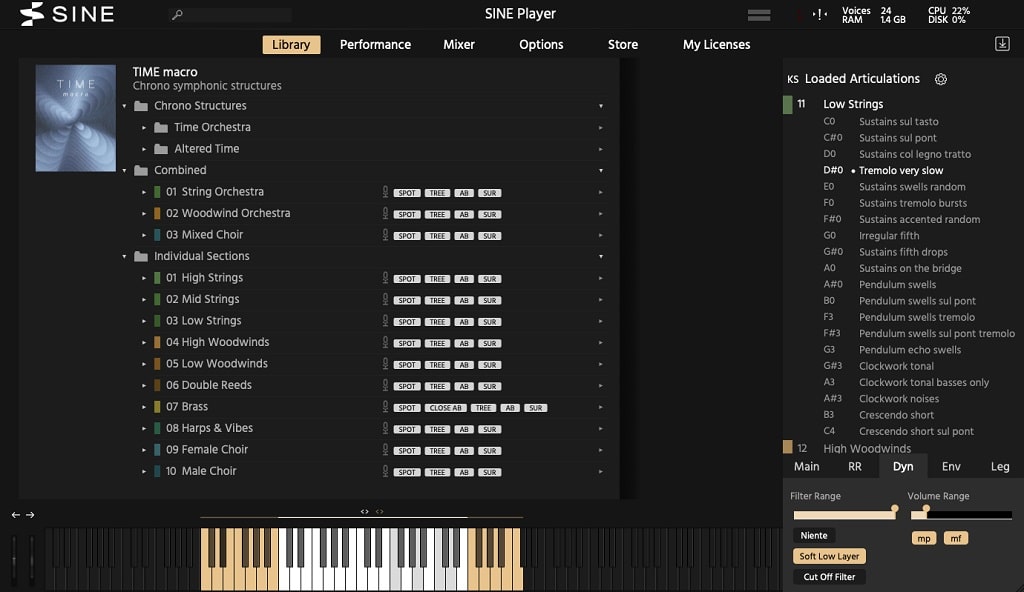This screenshot has height=592, width=1024.
Task: Toggle TREE mic for 02 Woodwind Orchestra
Action: click(438, 214)
